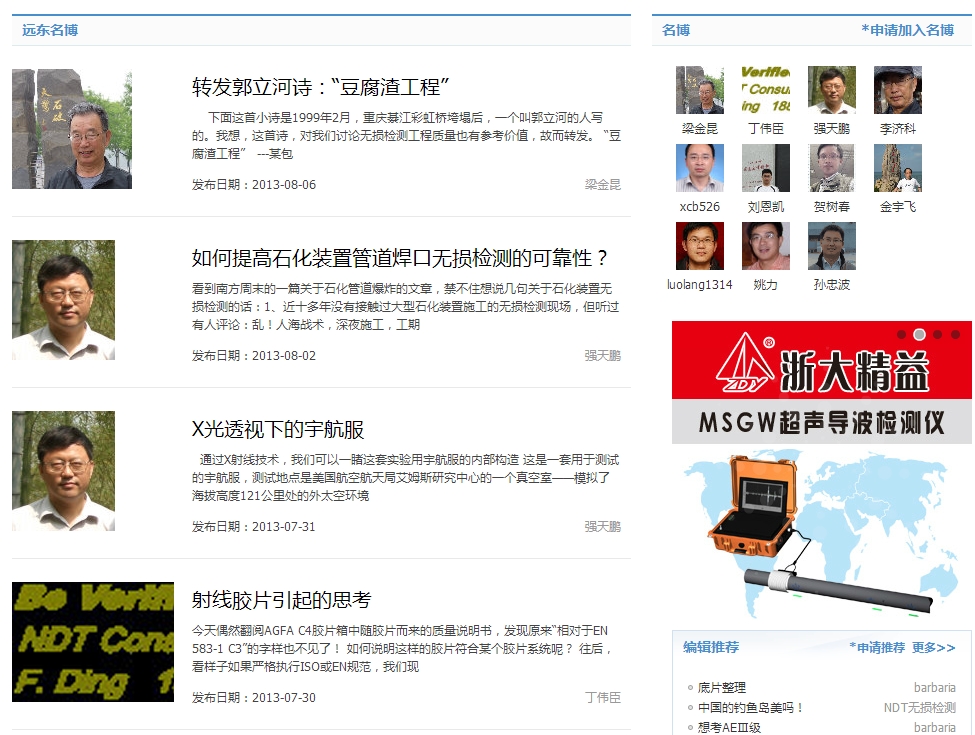This screenshot has width=975, height=735.
Task: Click 浙大精益 MSGW超声导波检测仪 banner ad
Action: pos(821,471)
